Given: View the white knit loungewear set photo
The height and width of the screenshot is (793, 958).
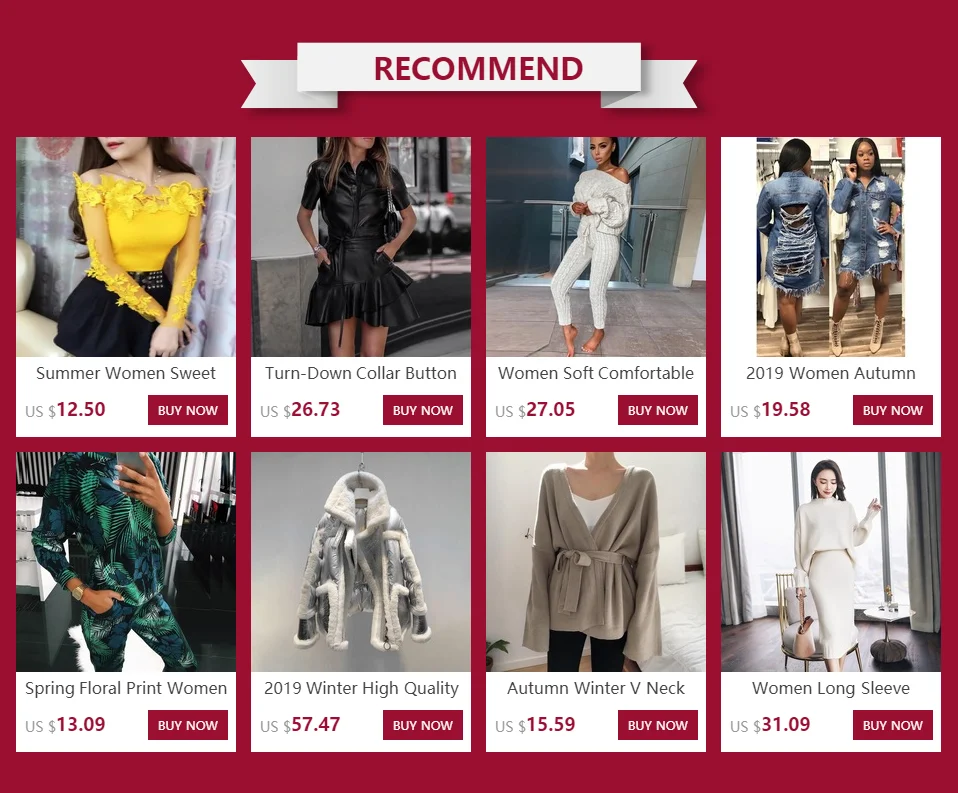Looking at the screenshot, I should (596, 247).
